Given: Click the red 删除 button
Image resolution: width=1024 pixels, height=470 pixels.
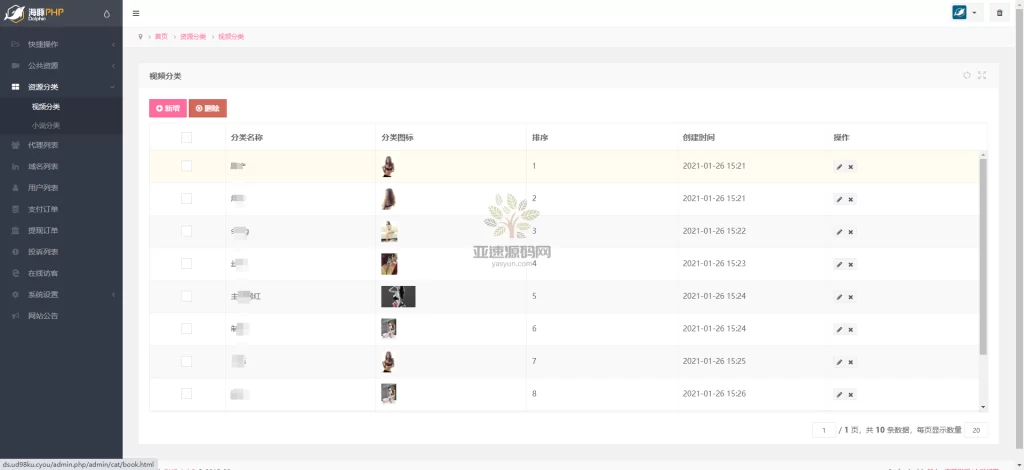Looking at the screenshot, I should pyautogui.click(x=207, y=108).
